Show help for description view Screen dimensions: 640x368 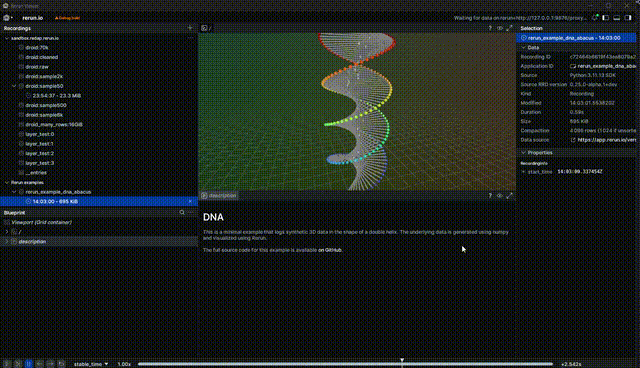click(490, 196)
